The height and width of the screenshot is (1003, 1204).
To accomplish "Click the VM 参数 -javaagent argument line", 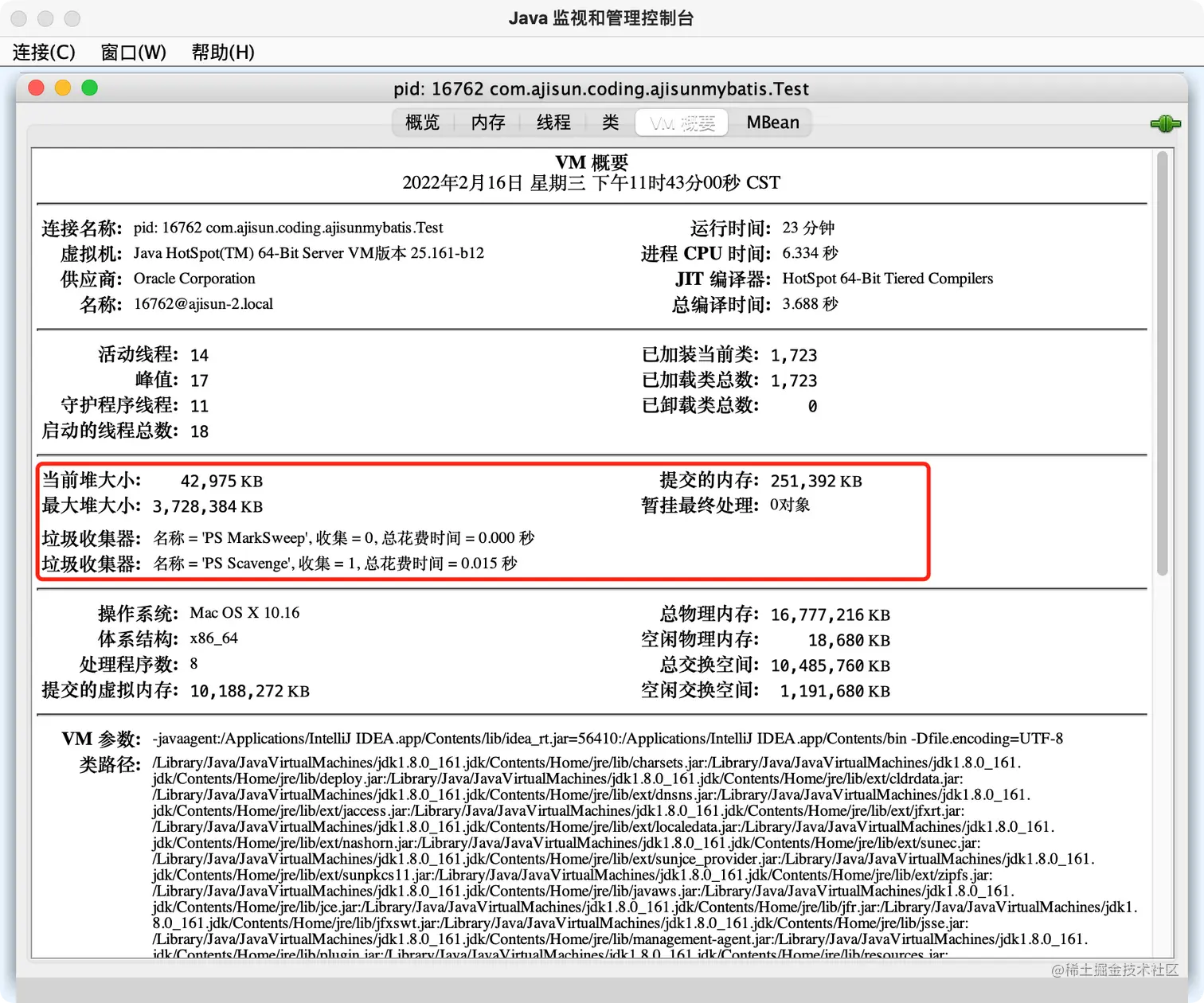I will click(608, 739).
